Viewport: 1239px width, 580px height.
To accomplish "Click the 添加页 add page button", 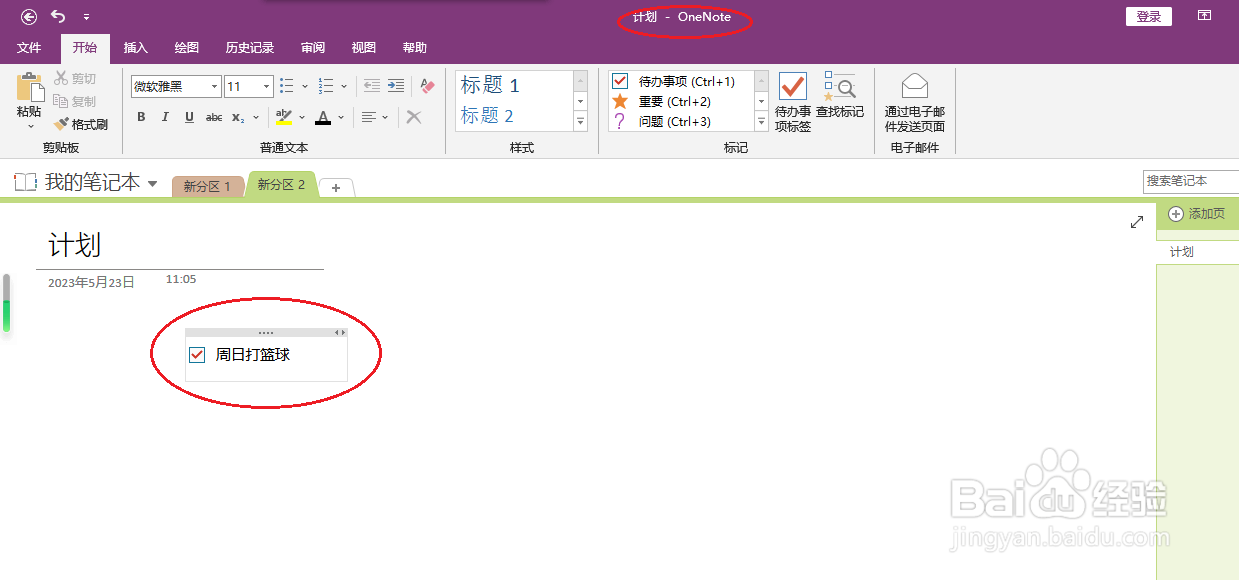I will point(1197,214).
